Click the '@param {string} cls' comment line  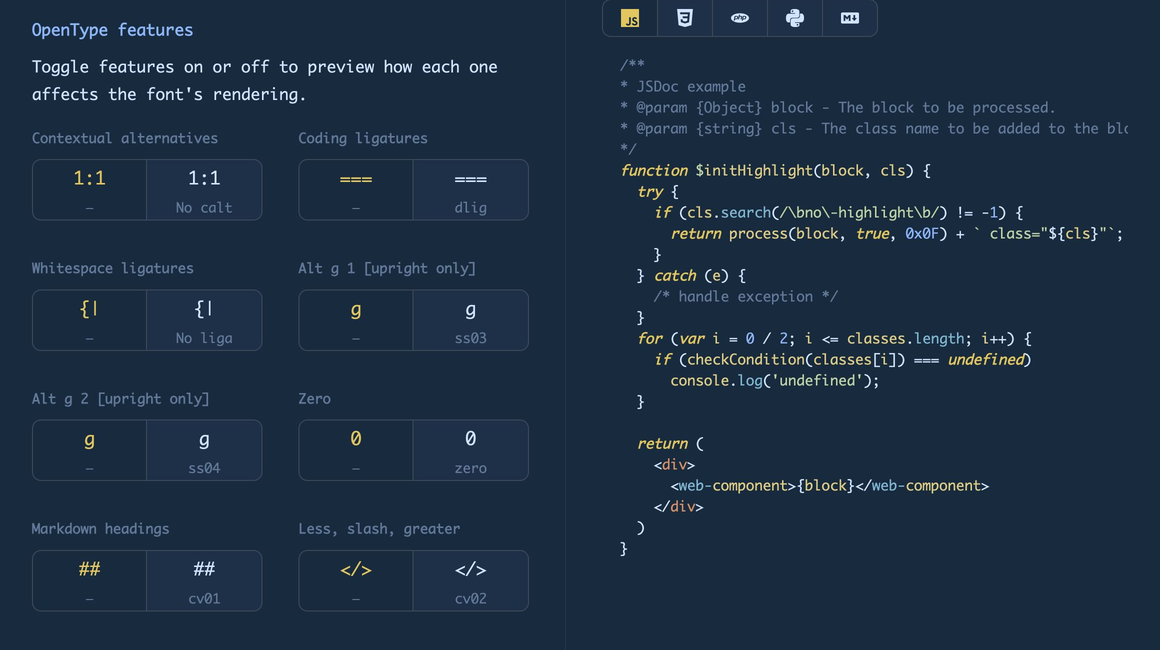[874, 129]
